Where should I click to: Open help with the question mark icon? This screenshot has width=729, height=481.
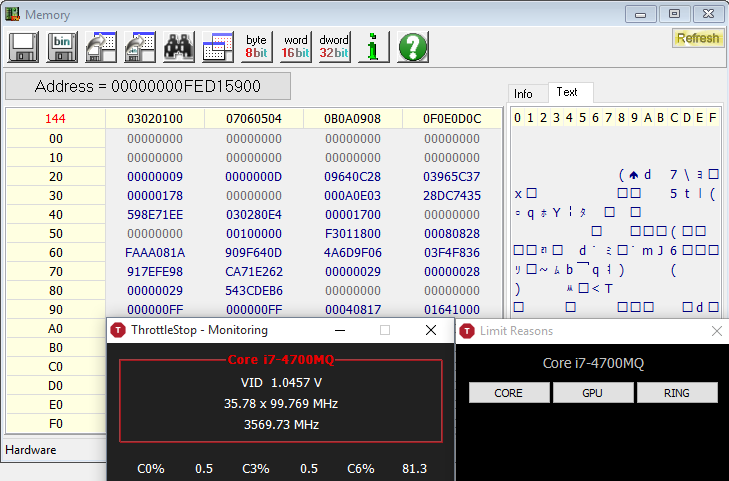(x=412, y=47)
